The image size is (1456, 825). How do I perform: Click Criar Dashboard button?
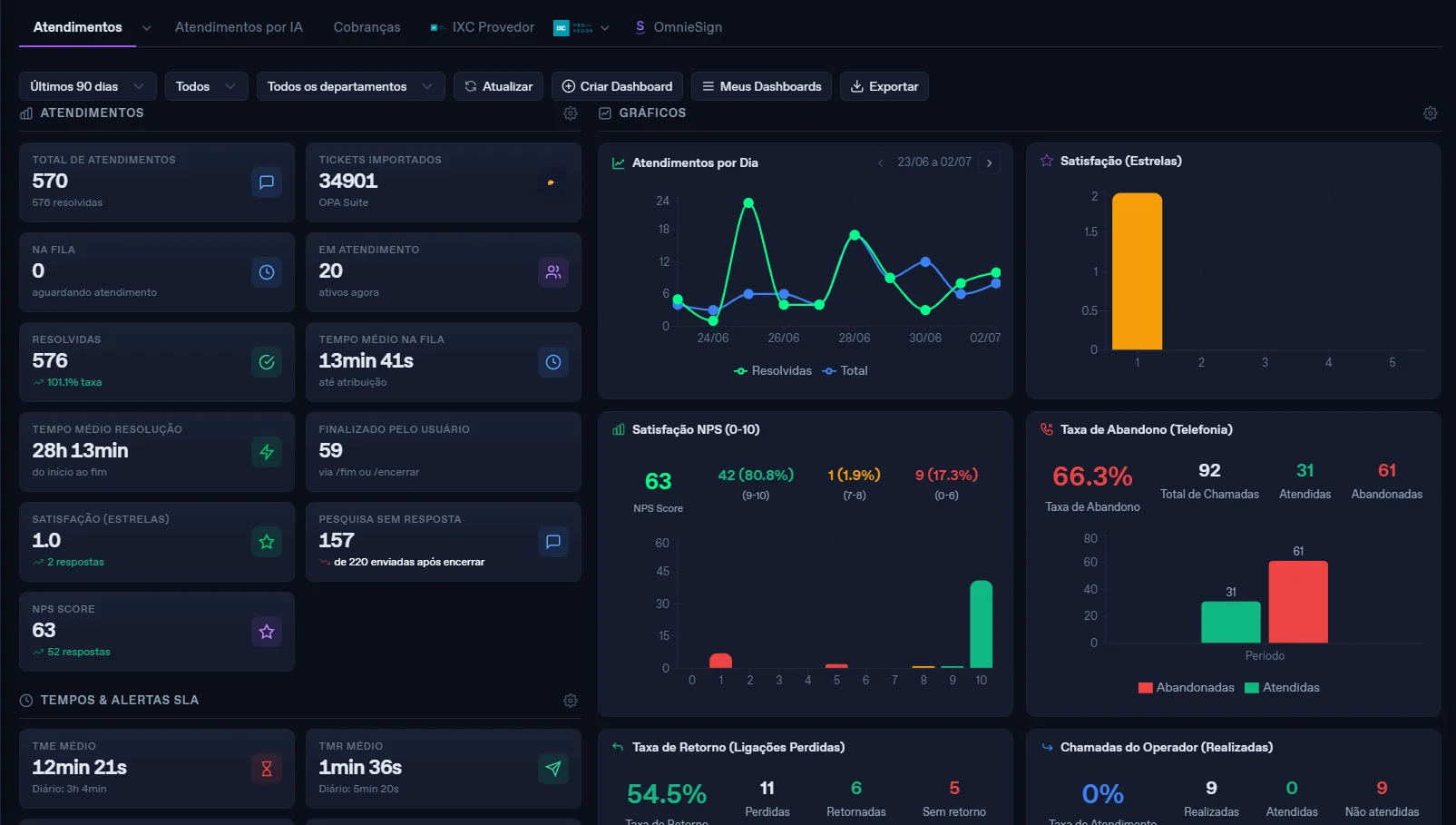pos(618,86)
